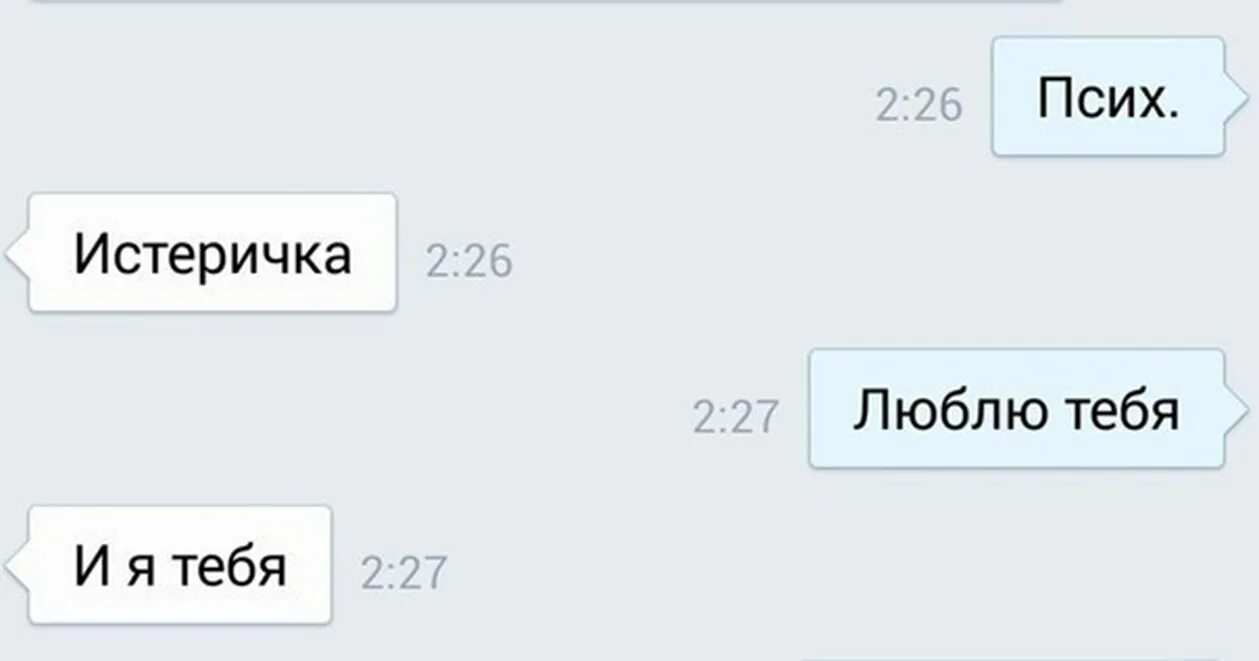Select the outgoing message bubble saying Псих.
Image resolution: width=1259 pixels, height=661 pixels.
pyautogui.click(x=1108, y=96)
